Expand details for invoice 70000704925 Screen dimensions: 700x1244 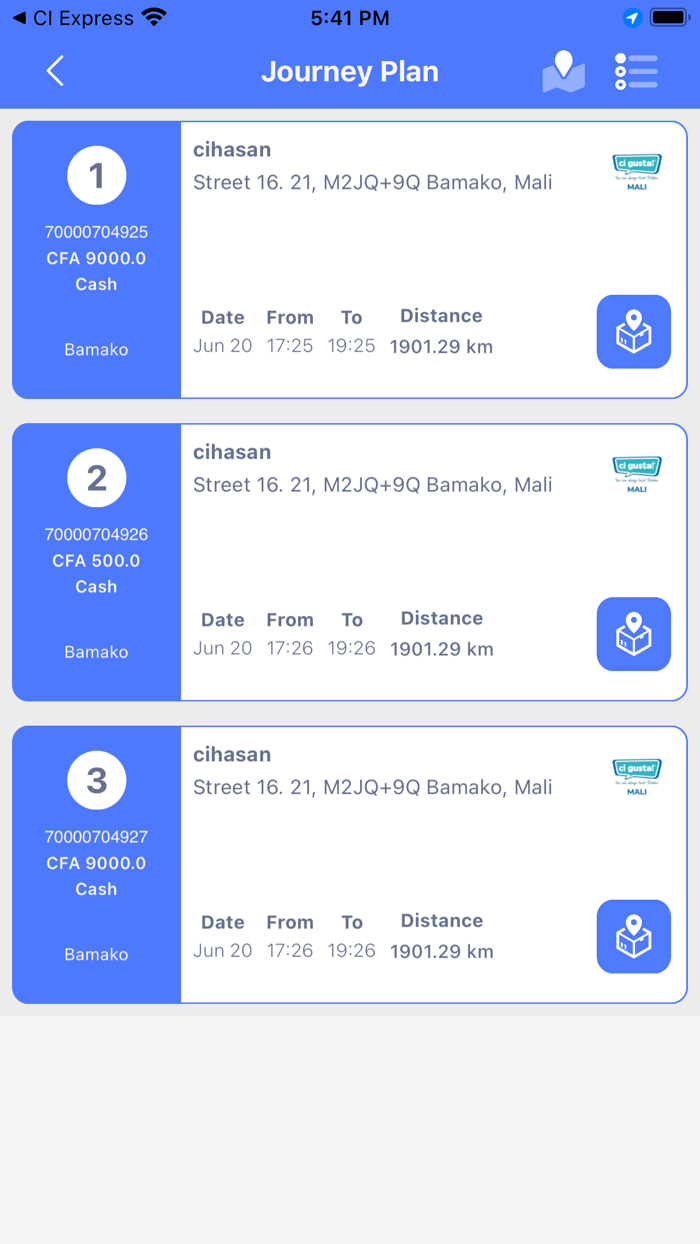96,232
